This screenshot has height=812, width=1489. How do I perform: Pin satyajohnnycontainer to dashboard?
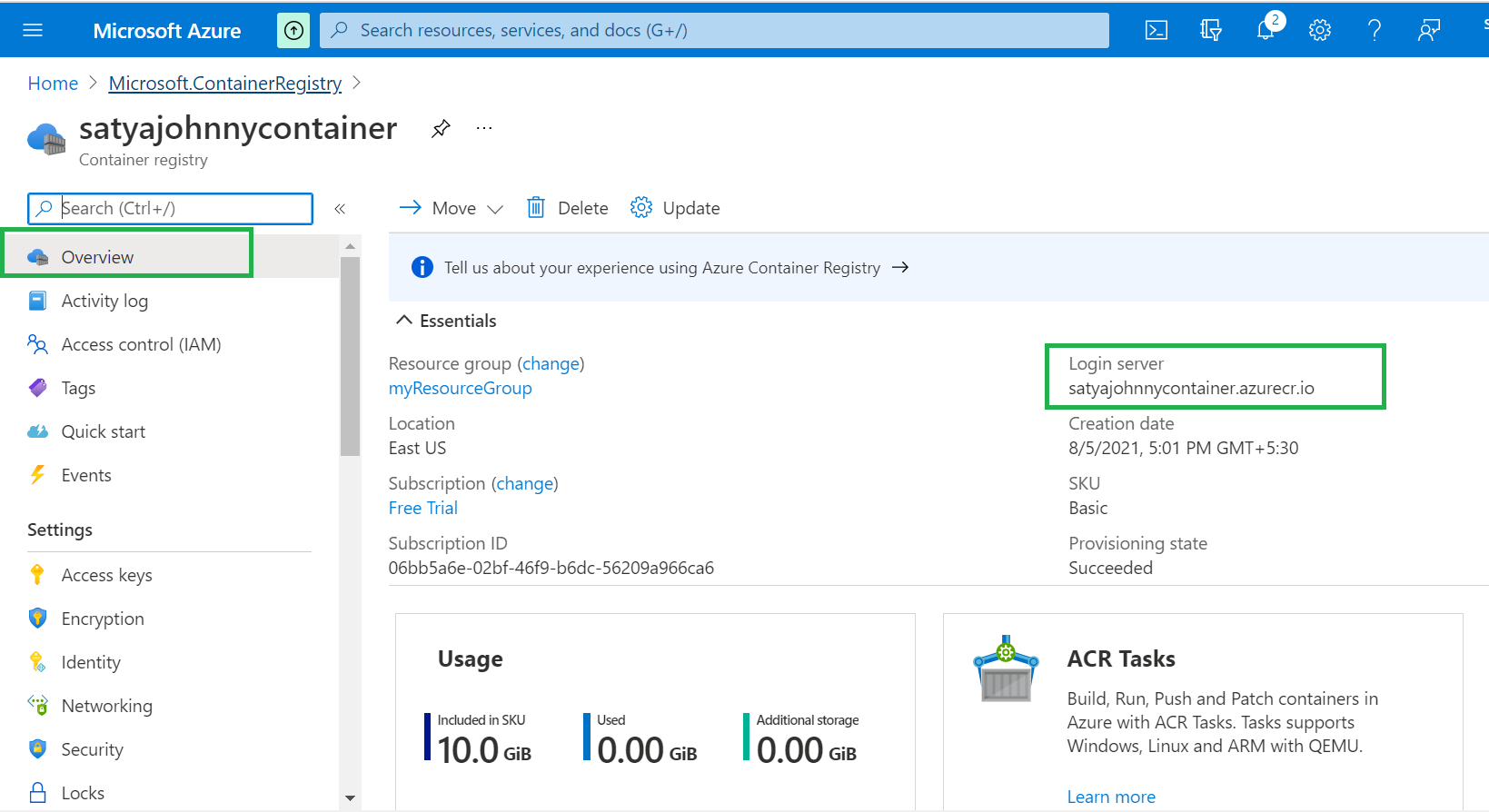pos(441,129)
